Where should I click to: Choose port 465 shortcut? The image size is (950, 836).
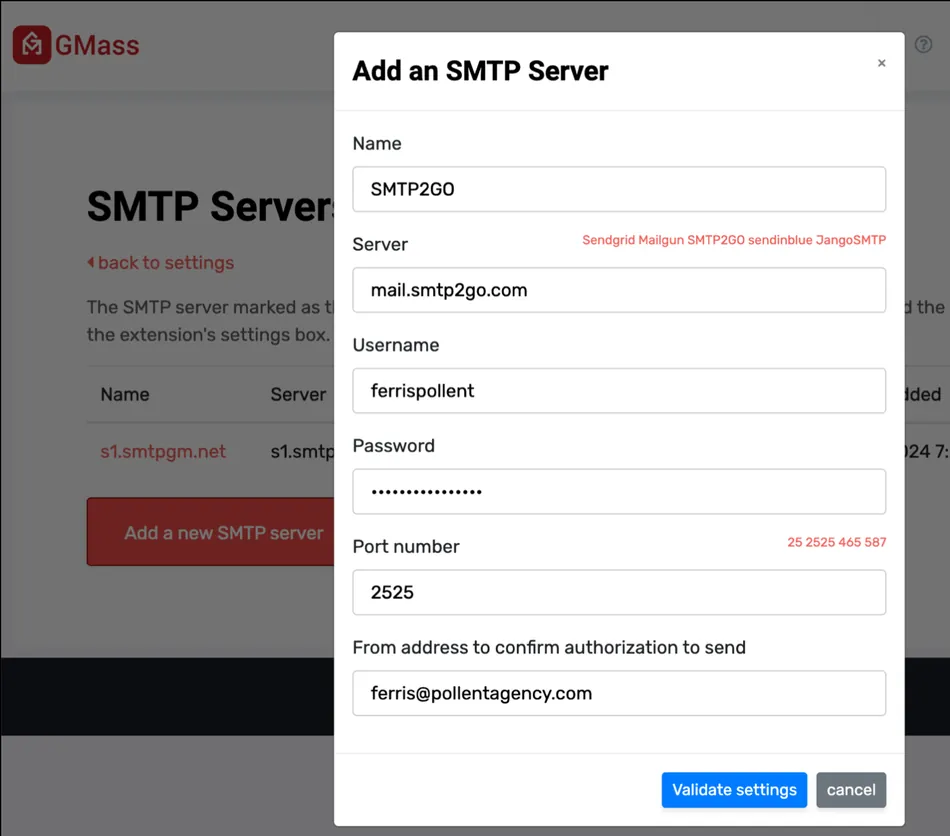tap(849, 542)
